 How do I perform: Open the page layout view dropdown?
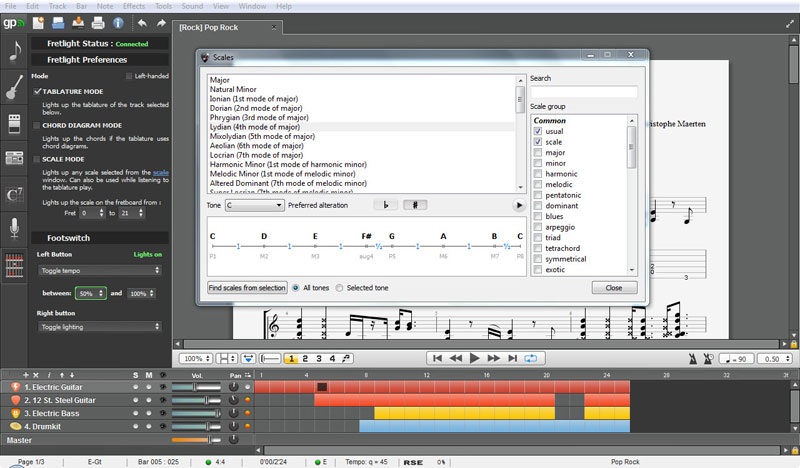coord(227,359)
